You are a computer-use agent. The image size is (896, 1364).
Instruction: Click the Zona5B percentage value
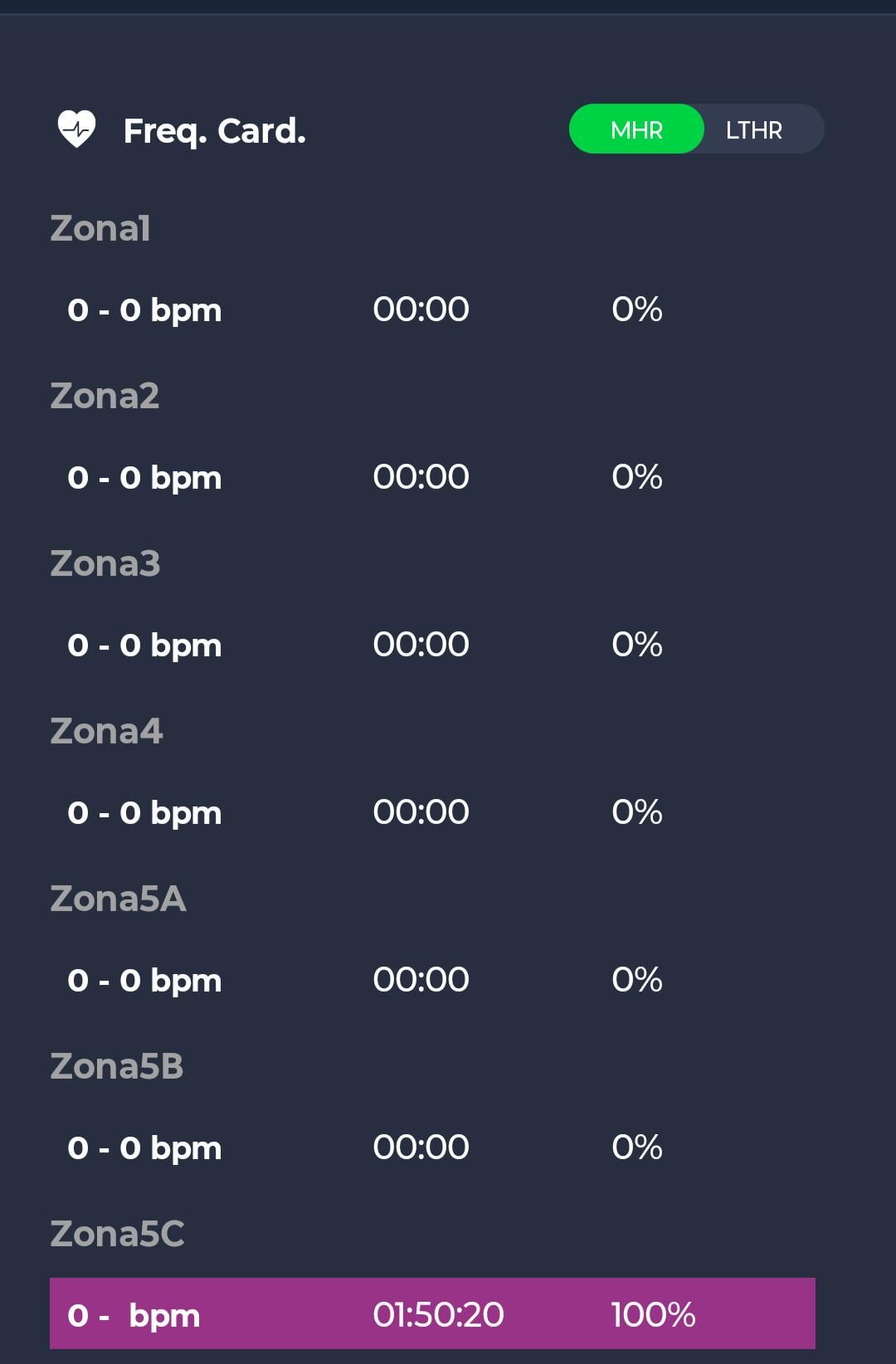coord(636,1147)
